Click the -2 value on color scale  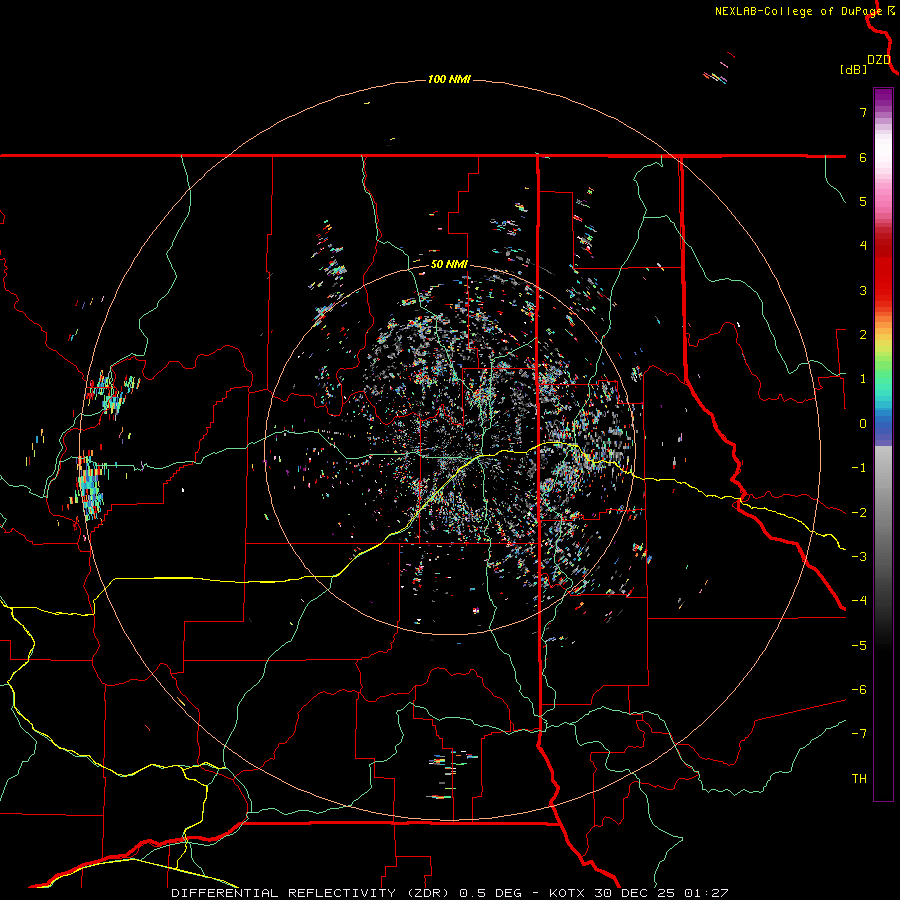tap(859, 512)
